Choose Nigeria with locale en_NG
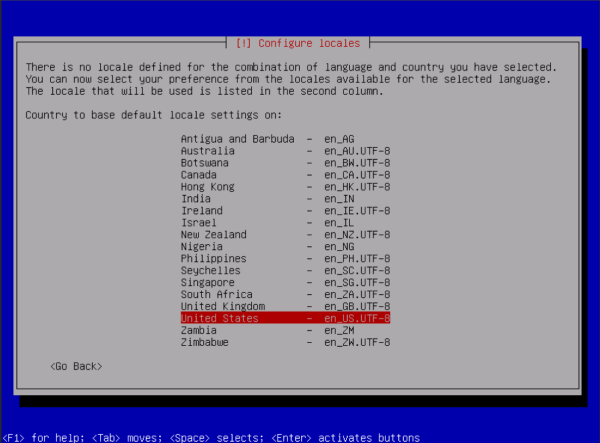 pos(285,246)
